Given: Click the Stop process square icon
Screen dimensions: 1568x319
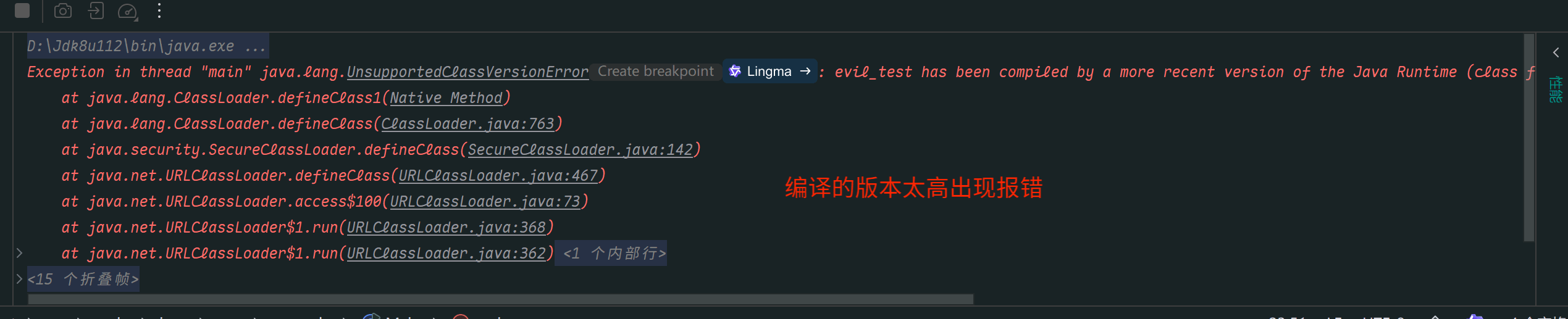Looking at the screenshot, I should (22, 10).
